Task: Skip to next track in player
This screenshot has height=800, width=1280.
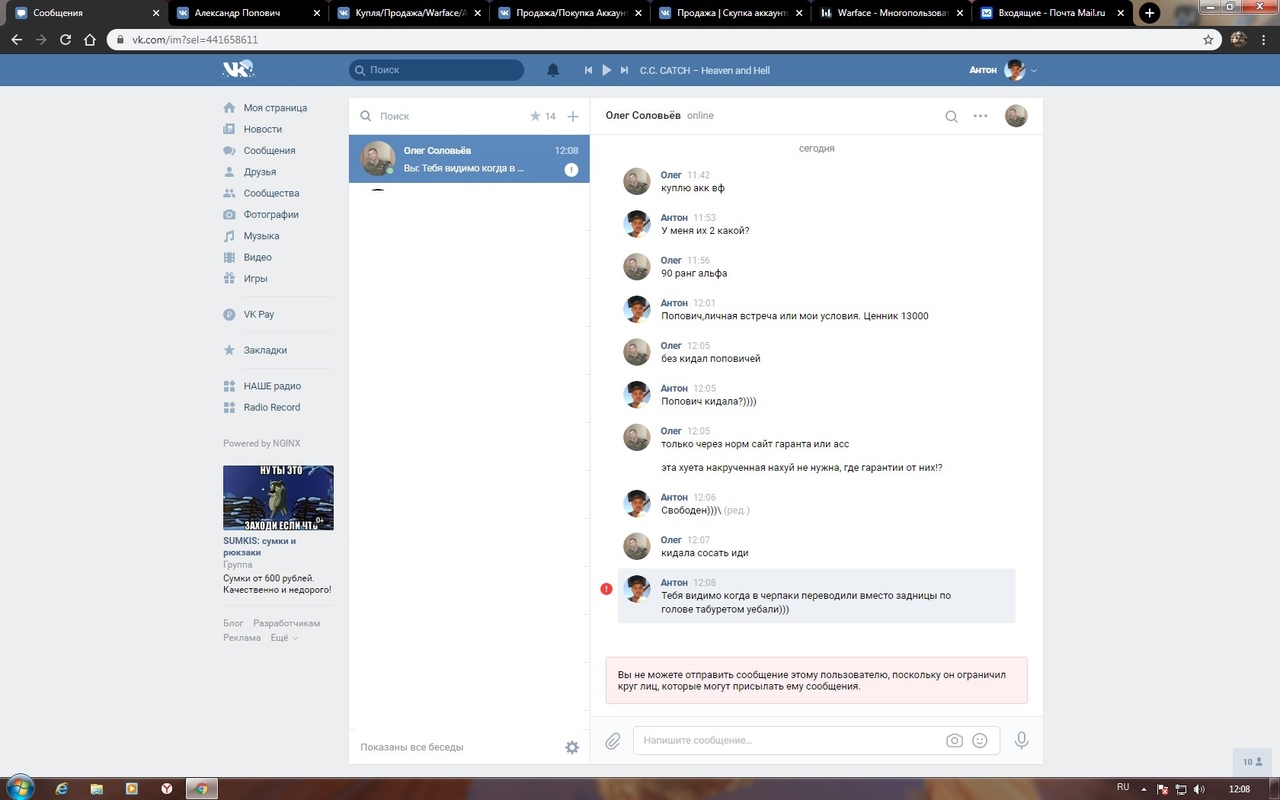Action: point(624,70)
